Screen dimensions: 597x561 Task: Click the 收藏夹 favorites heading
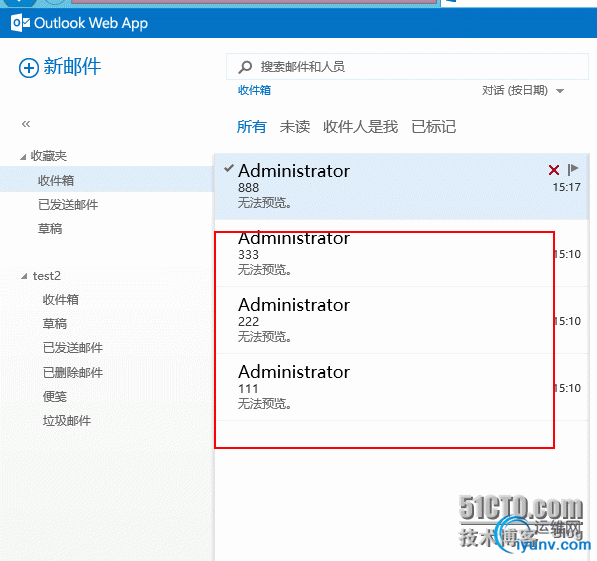[49, 156]
